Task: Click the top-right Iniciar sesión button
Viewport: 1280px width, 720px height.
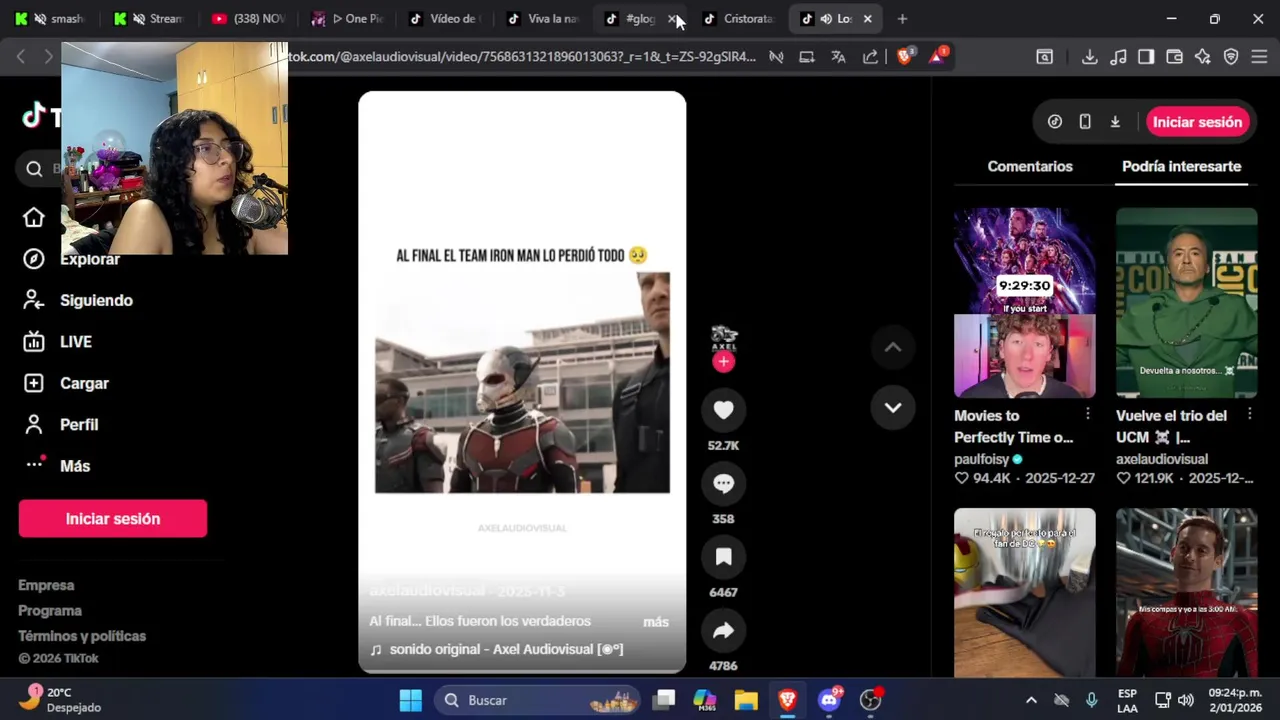Action: pos(1197,122)
